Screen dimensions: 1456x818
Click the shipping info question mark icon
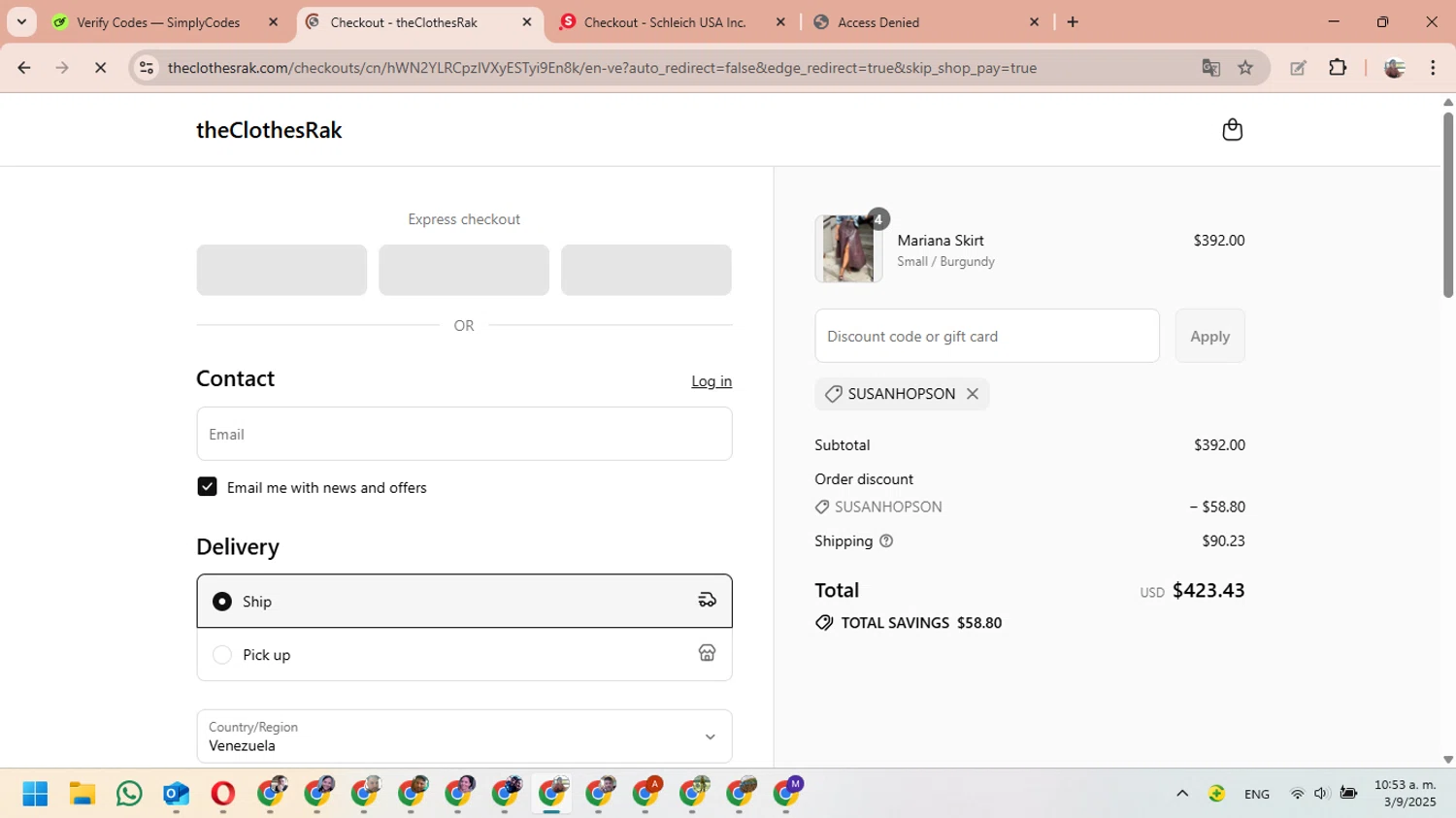pos(885,541)
